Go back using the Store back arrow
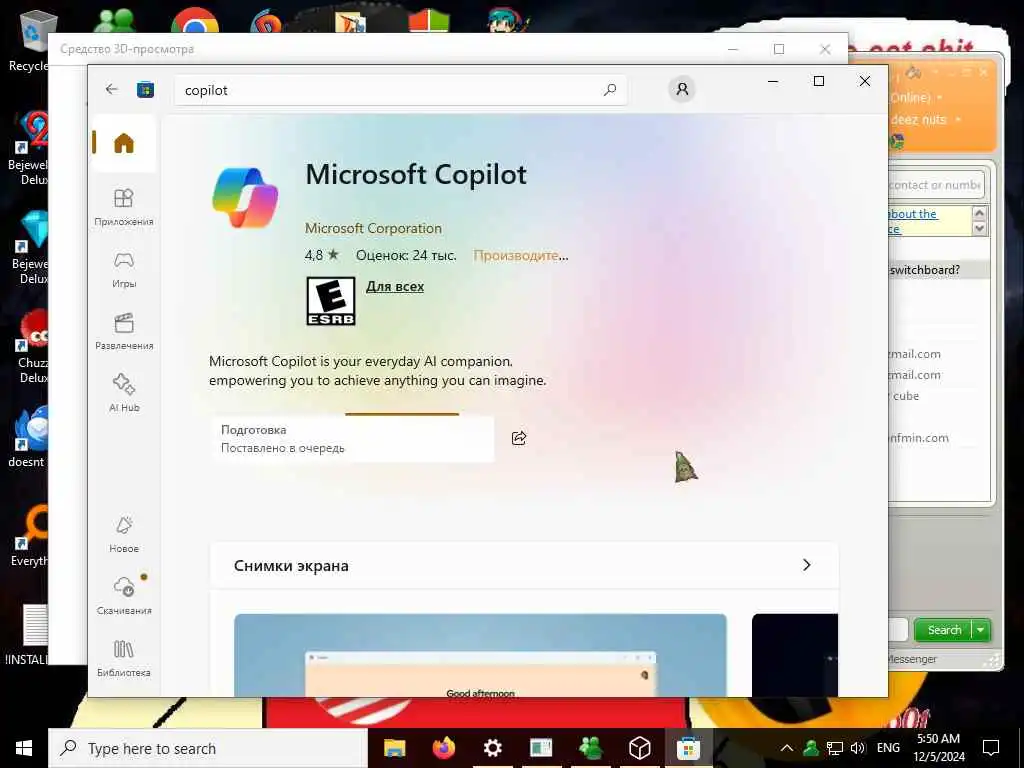Screen dimensions: 1024x768 pyautogui.click(x=112, y=89)
